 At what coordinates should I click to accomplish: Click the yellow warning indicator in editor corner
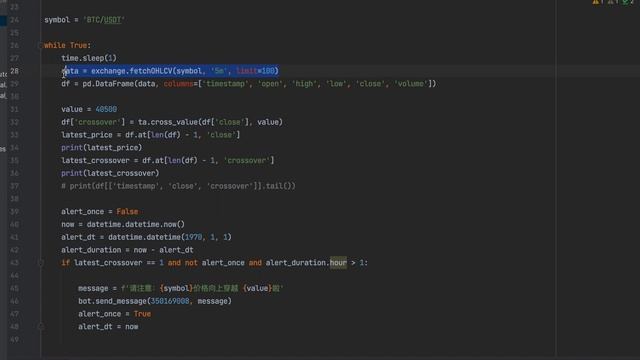[x=597, y=2]
